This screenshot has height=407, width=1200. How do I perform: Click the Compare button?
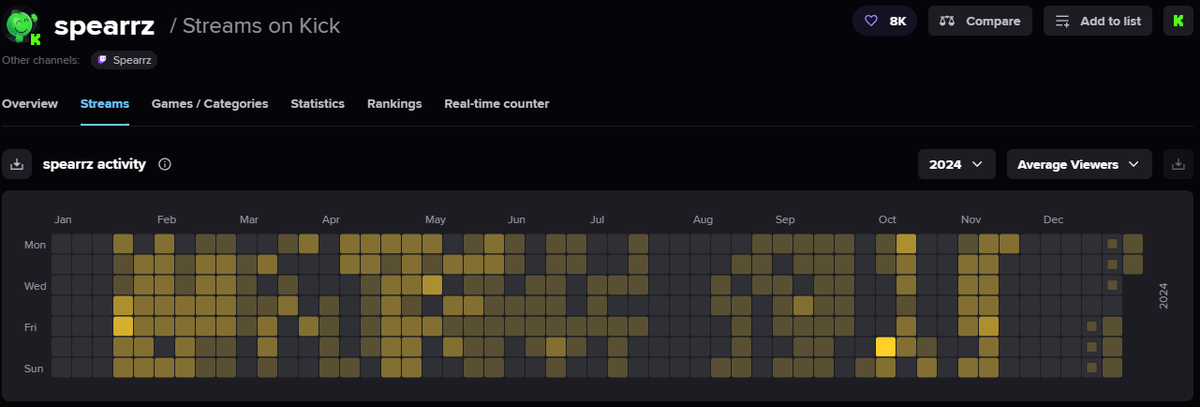(x=980, y=21)
